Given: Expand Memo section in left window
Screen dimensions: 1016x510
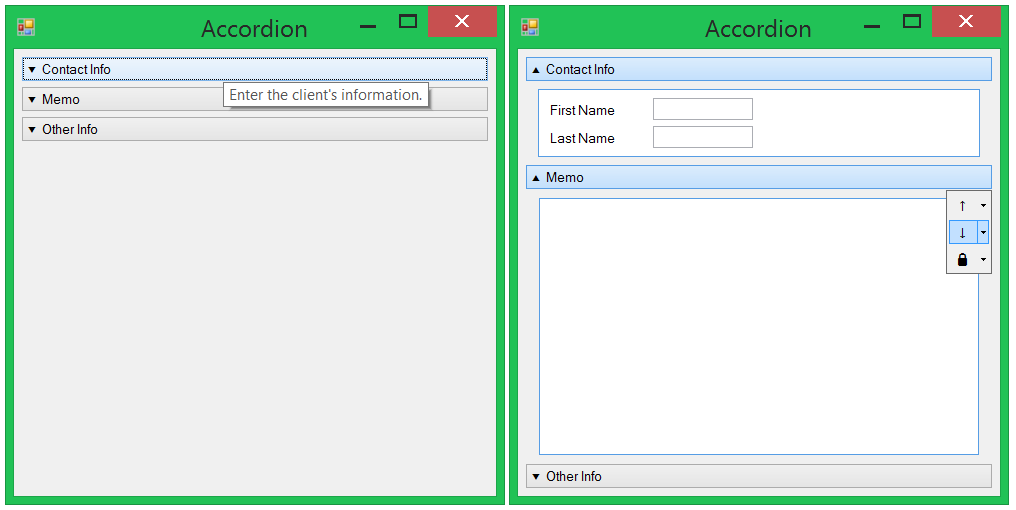Looking at the screenshot, I should coord(255,99).
